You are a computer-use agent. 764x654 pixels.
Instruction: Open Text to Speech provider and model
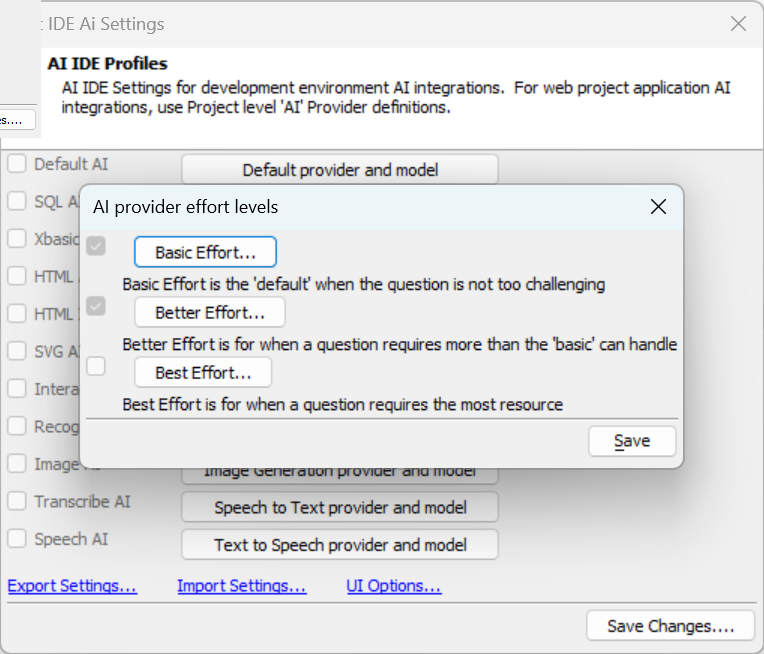pyautogui.click(x=340, y=545)
